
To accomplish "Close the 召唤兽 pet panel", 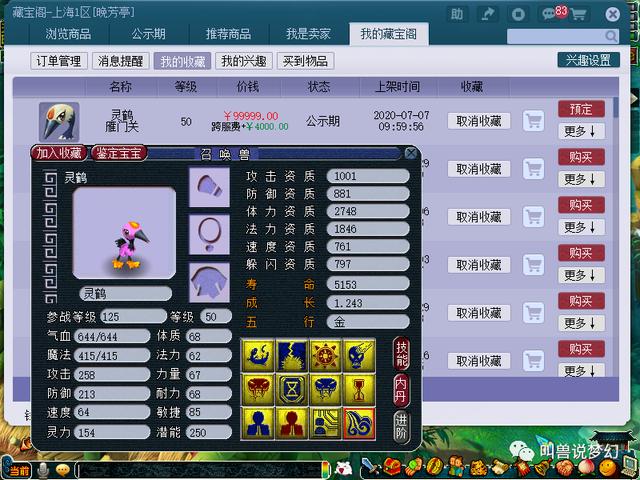I will click(x=411, y=153).
